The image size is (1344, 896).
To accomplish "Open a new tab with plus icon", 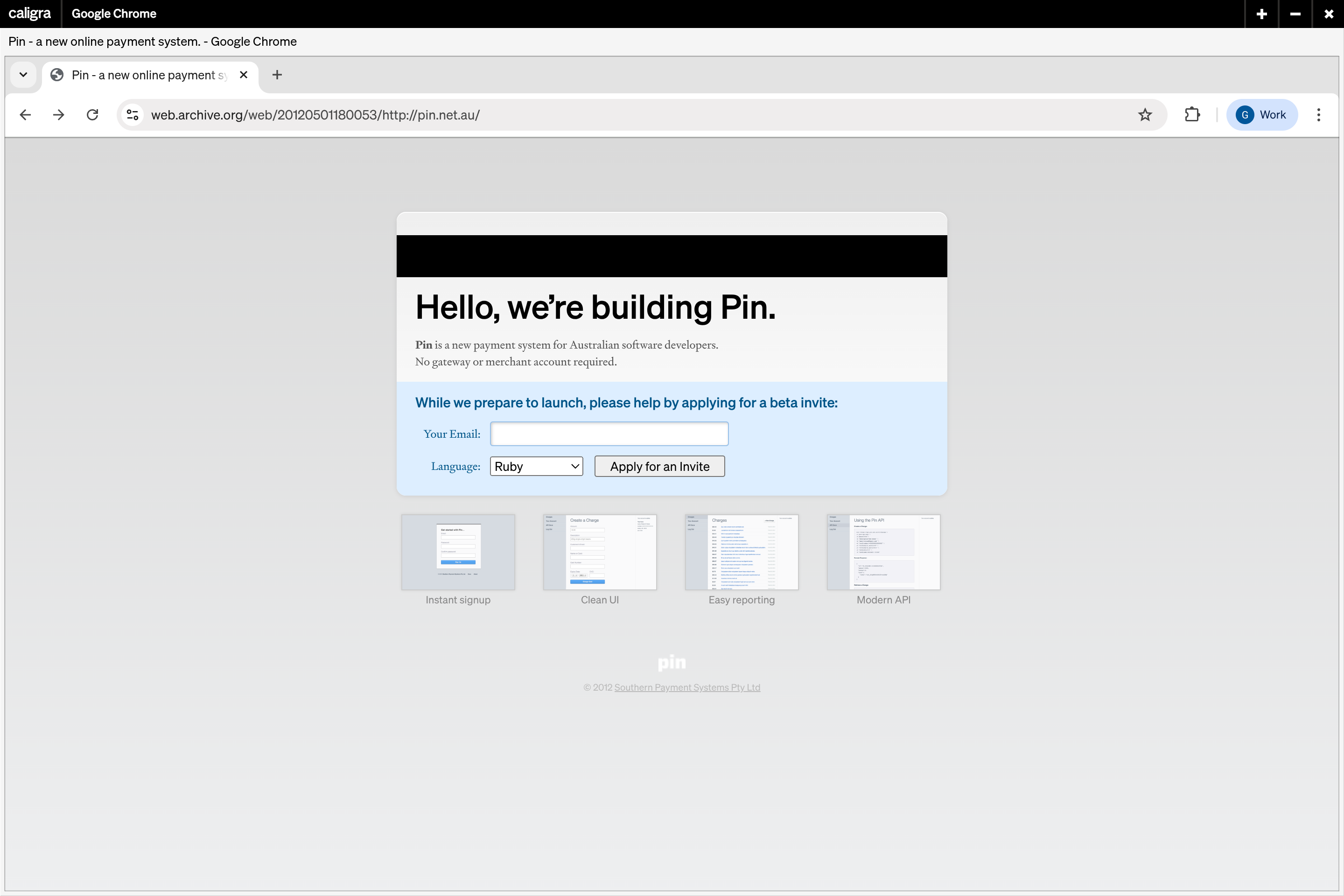I will tap(277, 75).
